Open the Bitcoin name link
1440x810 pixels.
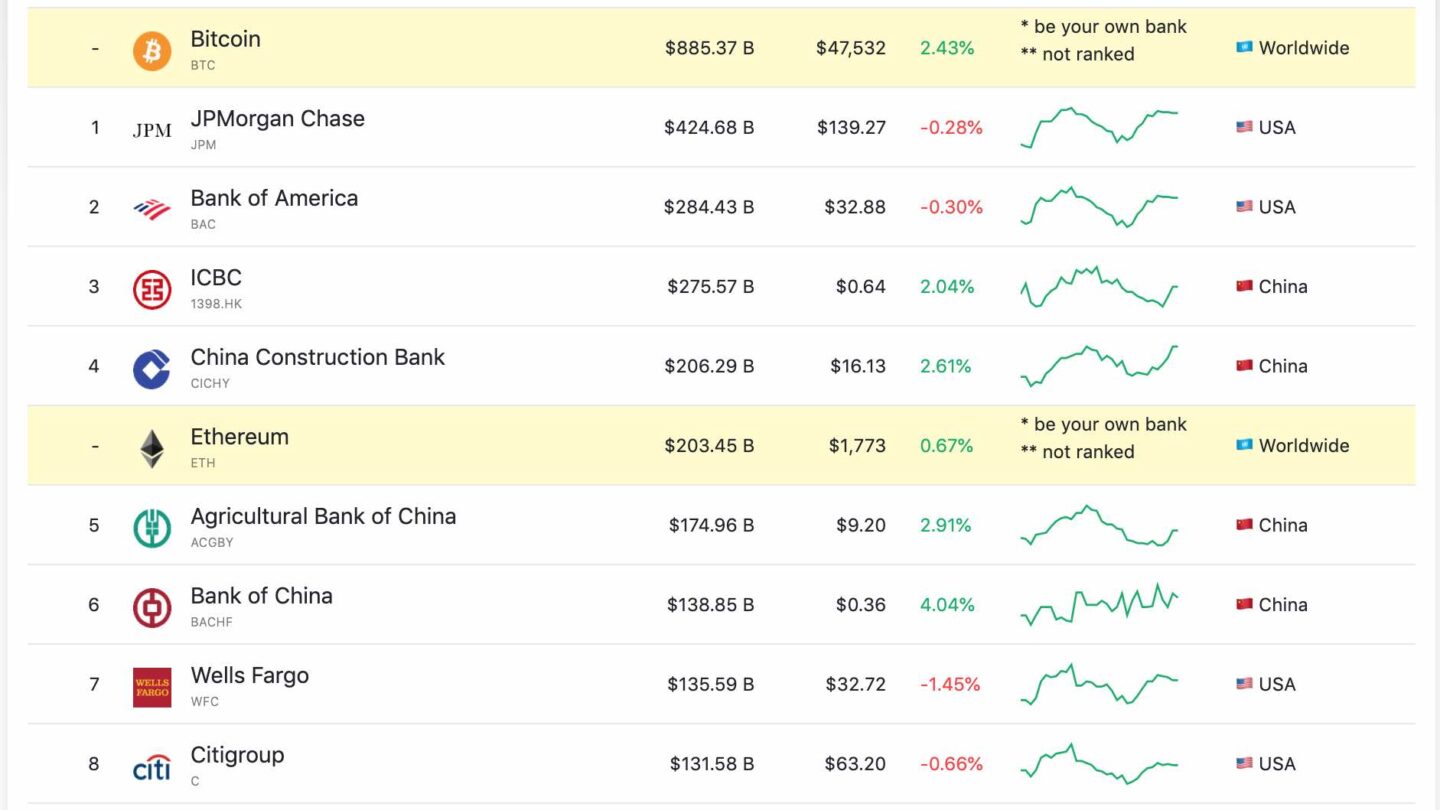pos(225,39)
